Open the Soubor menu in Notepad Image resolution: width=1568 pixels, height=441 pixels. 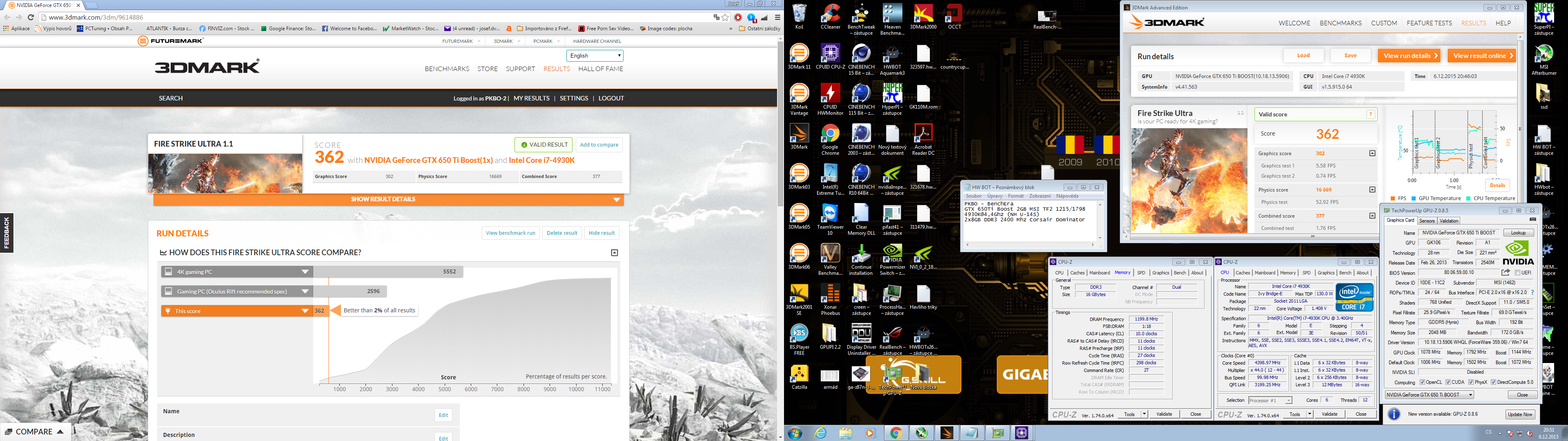pos(973,196)
